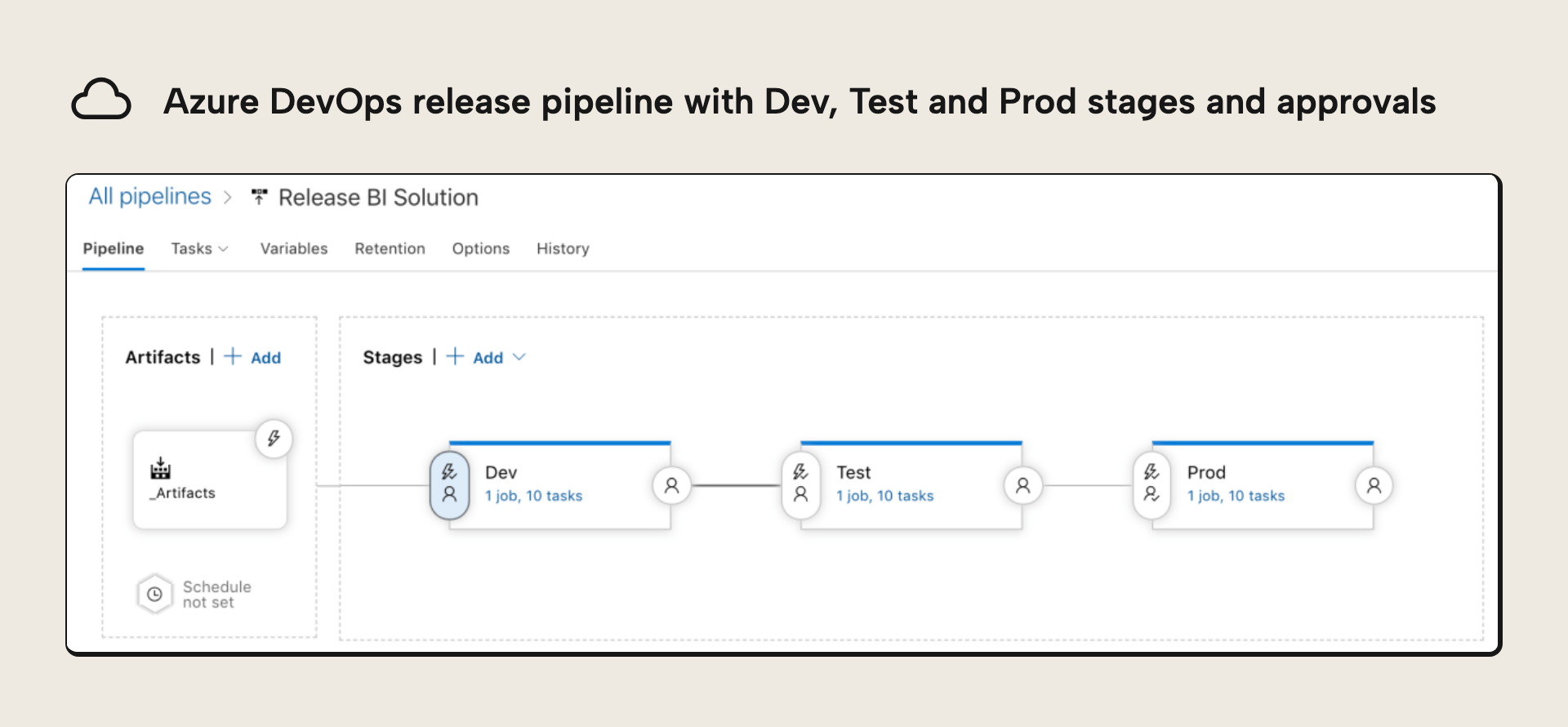Switch to the Pipeline tab
This screenshot has width=1568, height=727.
pos(114,248)
